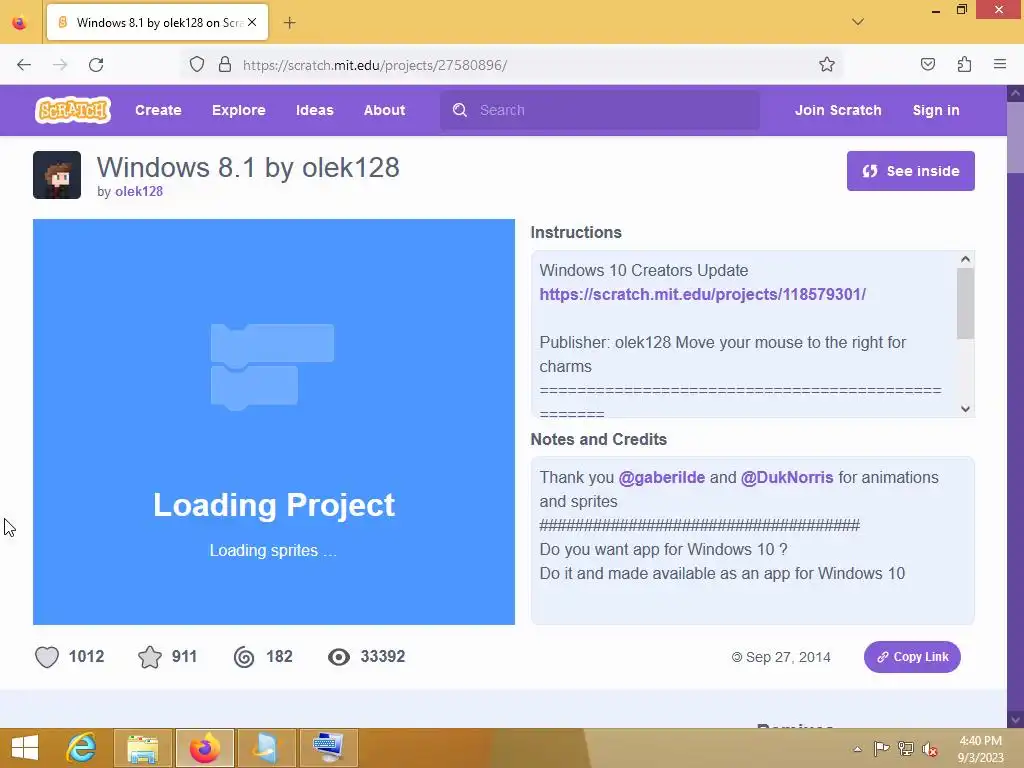This screenshot has width=1024, height=768.
Task: Click the instructions scroll down arrow
Action: [965, 409]
